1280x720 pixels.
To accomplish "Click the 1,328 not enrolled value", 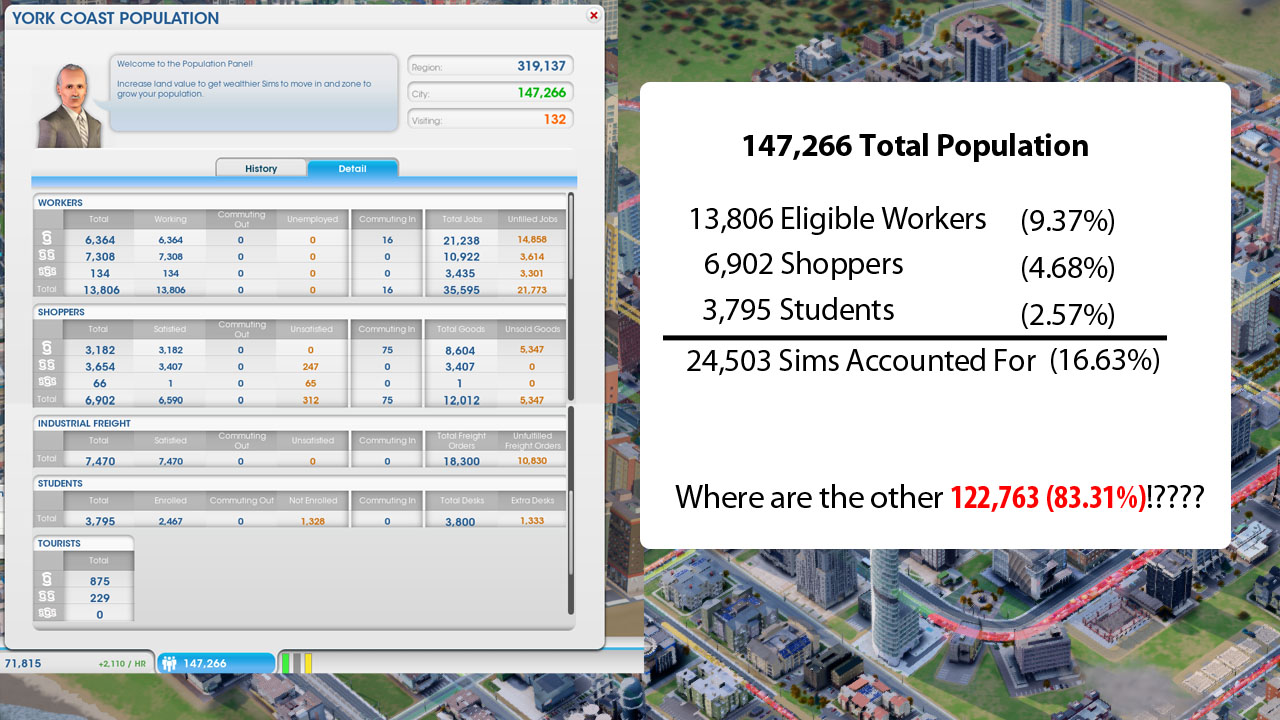I will pyautogui.click(x=312, y=521).
